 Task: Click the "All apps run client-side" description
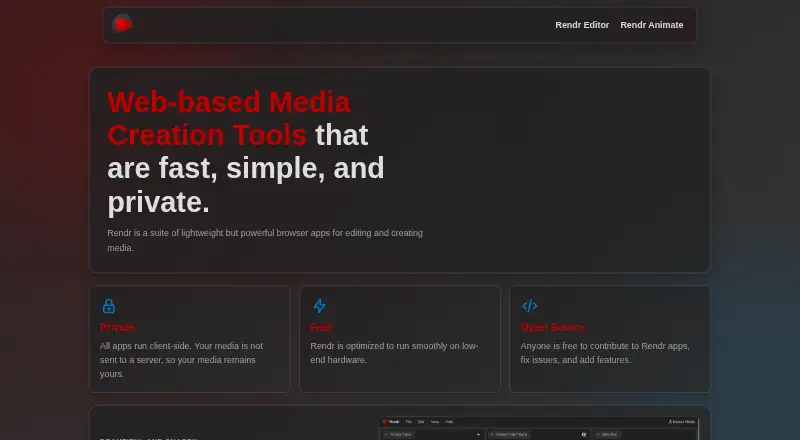point(182,360)
